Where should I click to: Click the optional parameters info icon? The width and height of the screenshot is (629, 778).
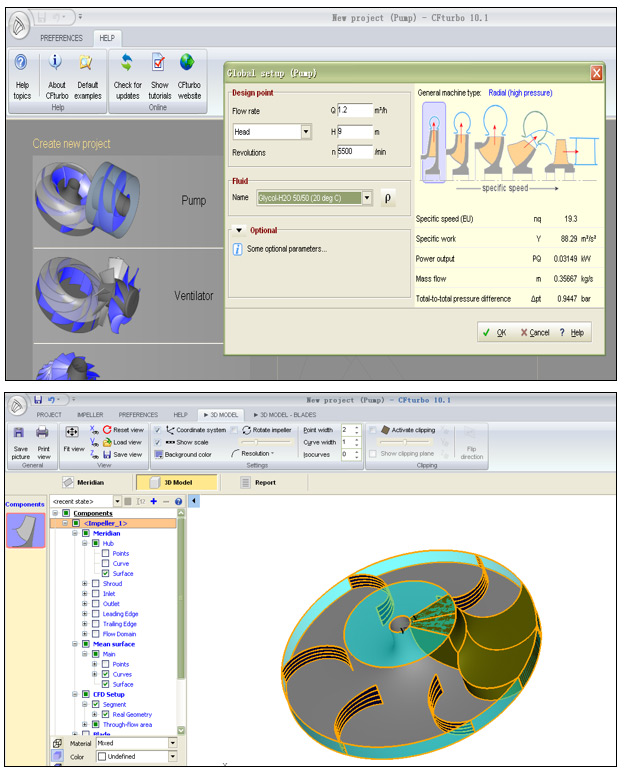pyautogui.click(x=238, y=249)
